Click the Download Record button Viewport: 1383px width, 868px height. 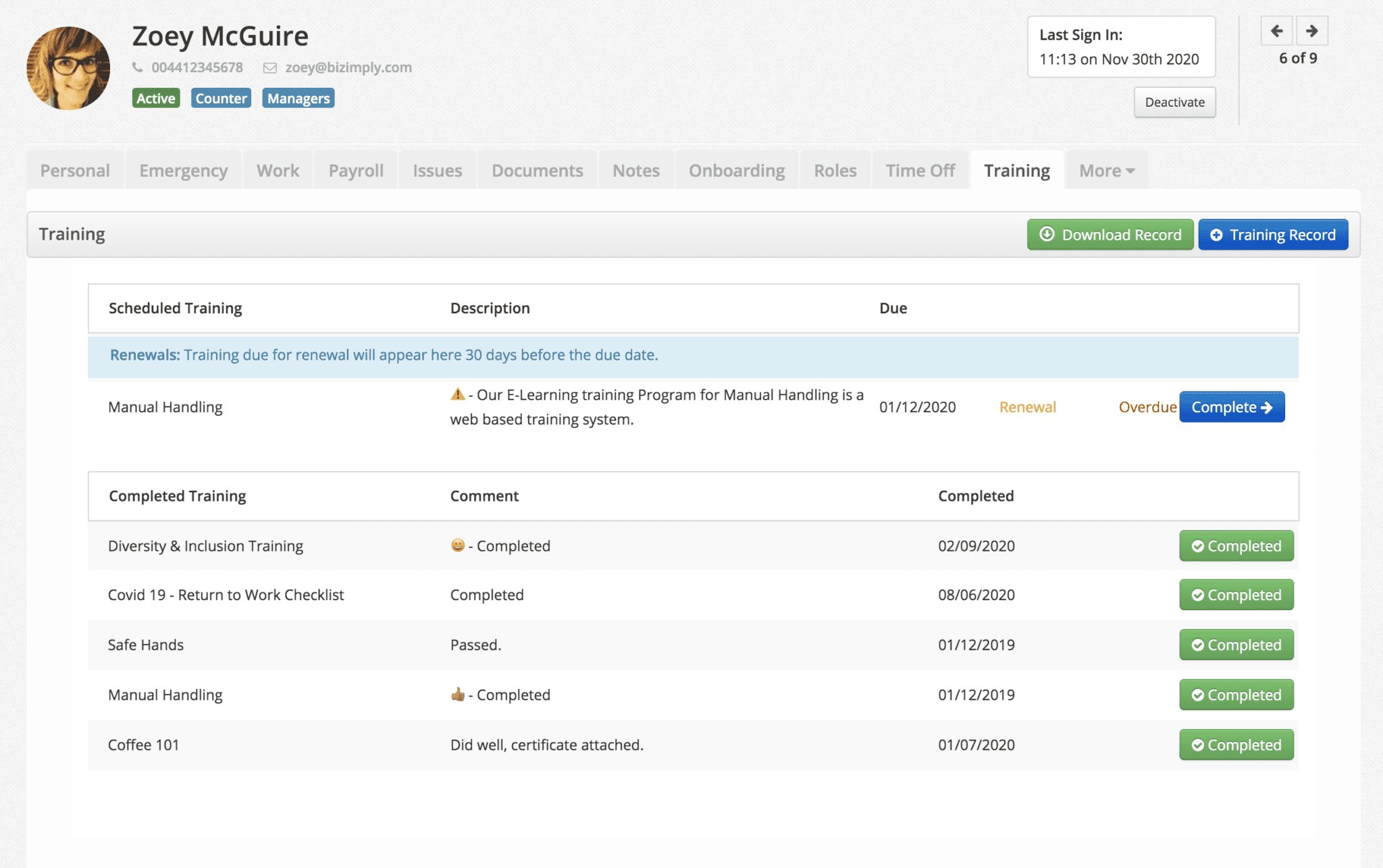point(1110,235)
